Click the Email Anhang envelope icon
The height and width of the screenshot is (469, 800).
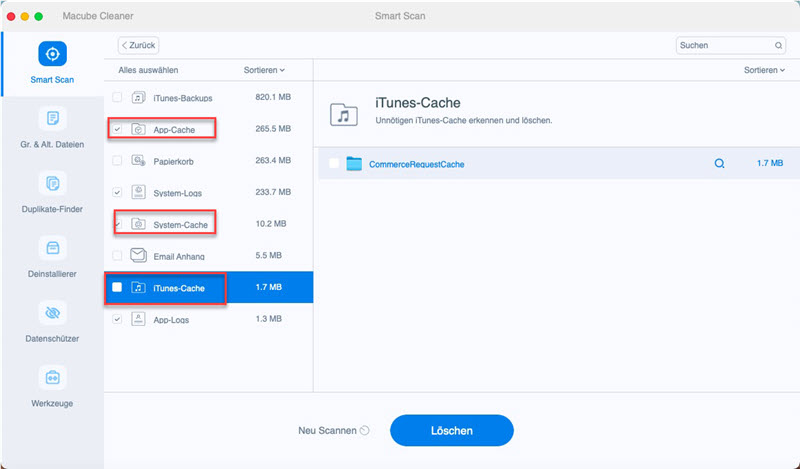pyautogui.click(x=138, y=255)
